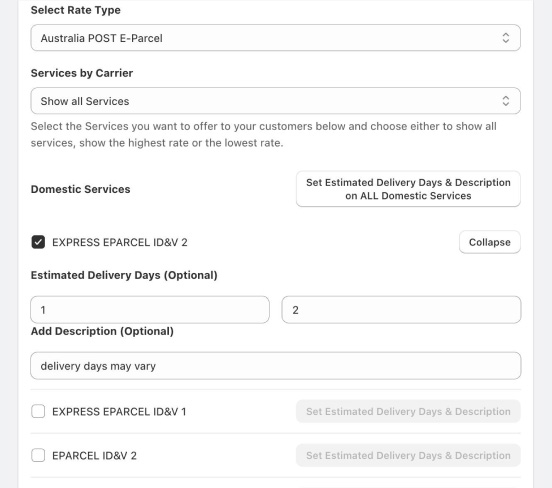Click the Show all Services chevron icon
This screenshot has width=552, height=488.
click(x=506, y=101)
